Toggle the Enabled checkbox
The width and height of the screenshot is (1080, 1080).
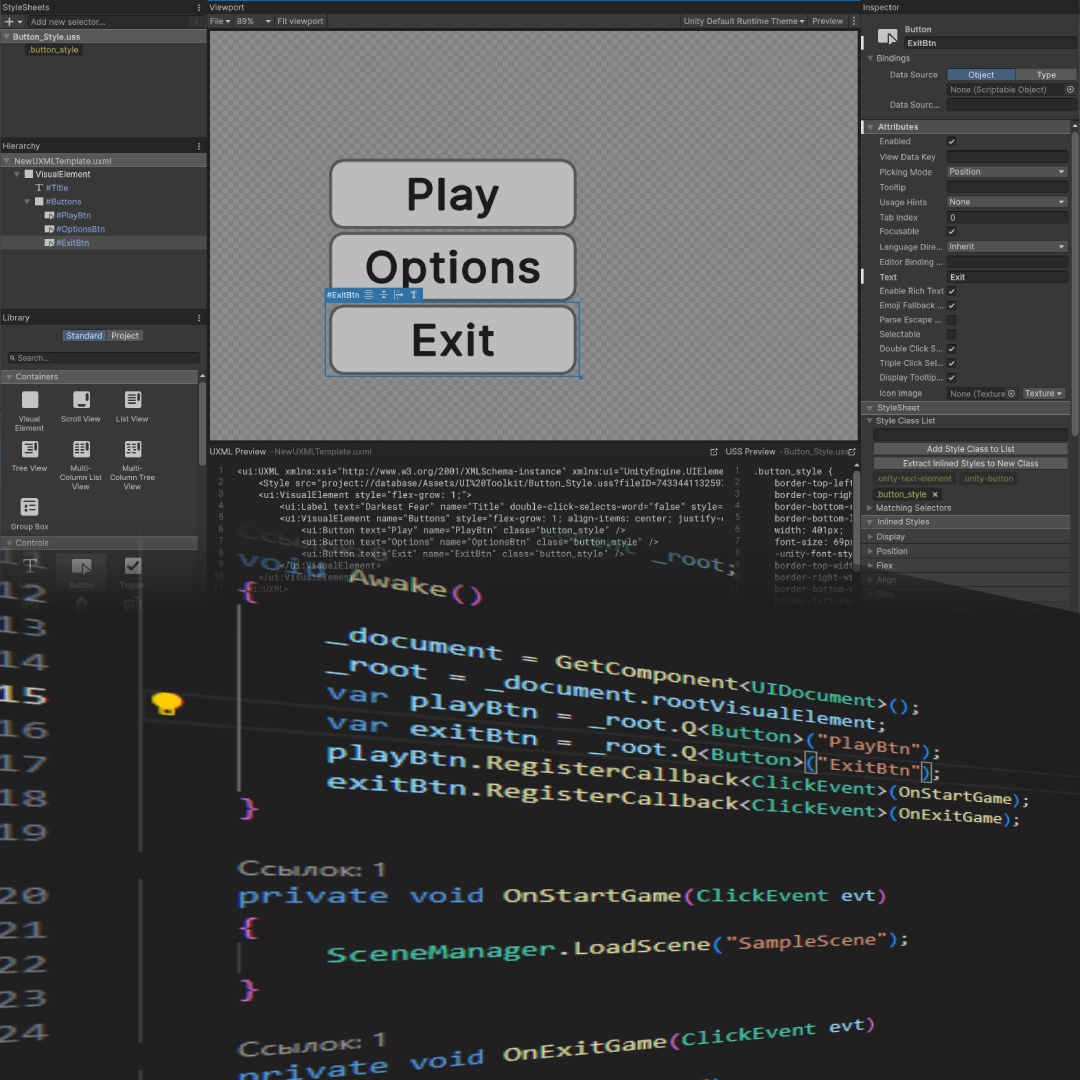[x=951, y=142]
